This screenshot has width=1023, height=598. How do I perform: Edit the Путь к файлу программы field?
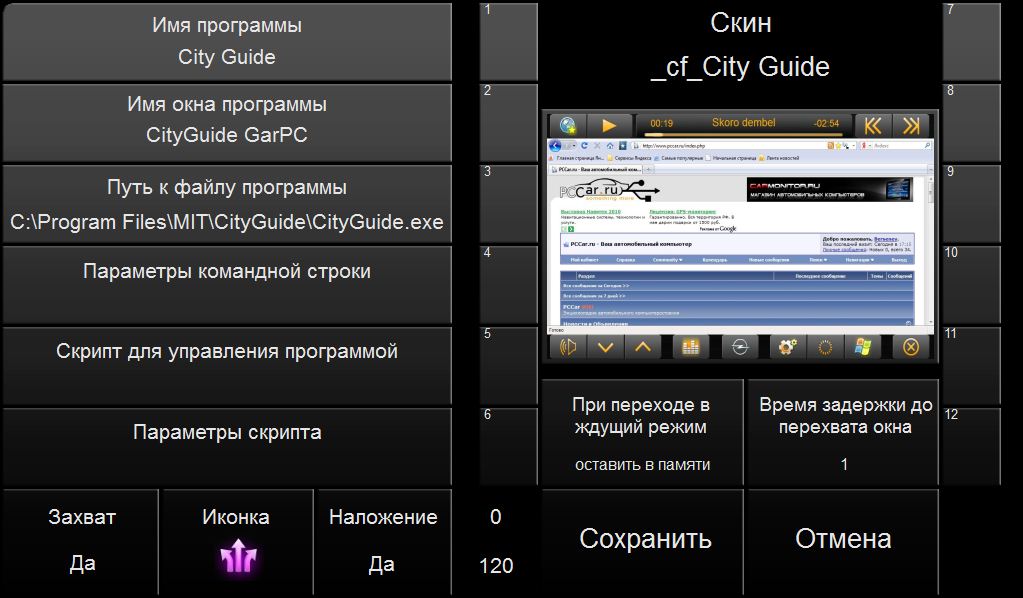pos(227,204)
